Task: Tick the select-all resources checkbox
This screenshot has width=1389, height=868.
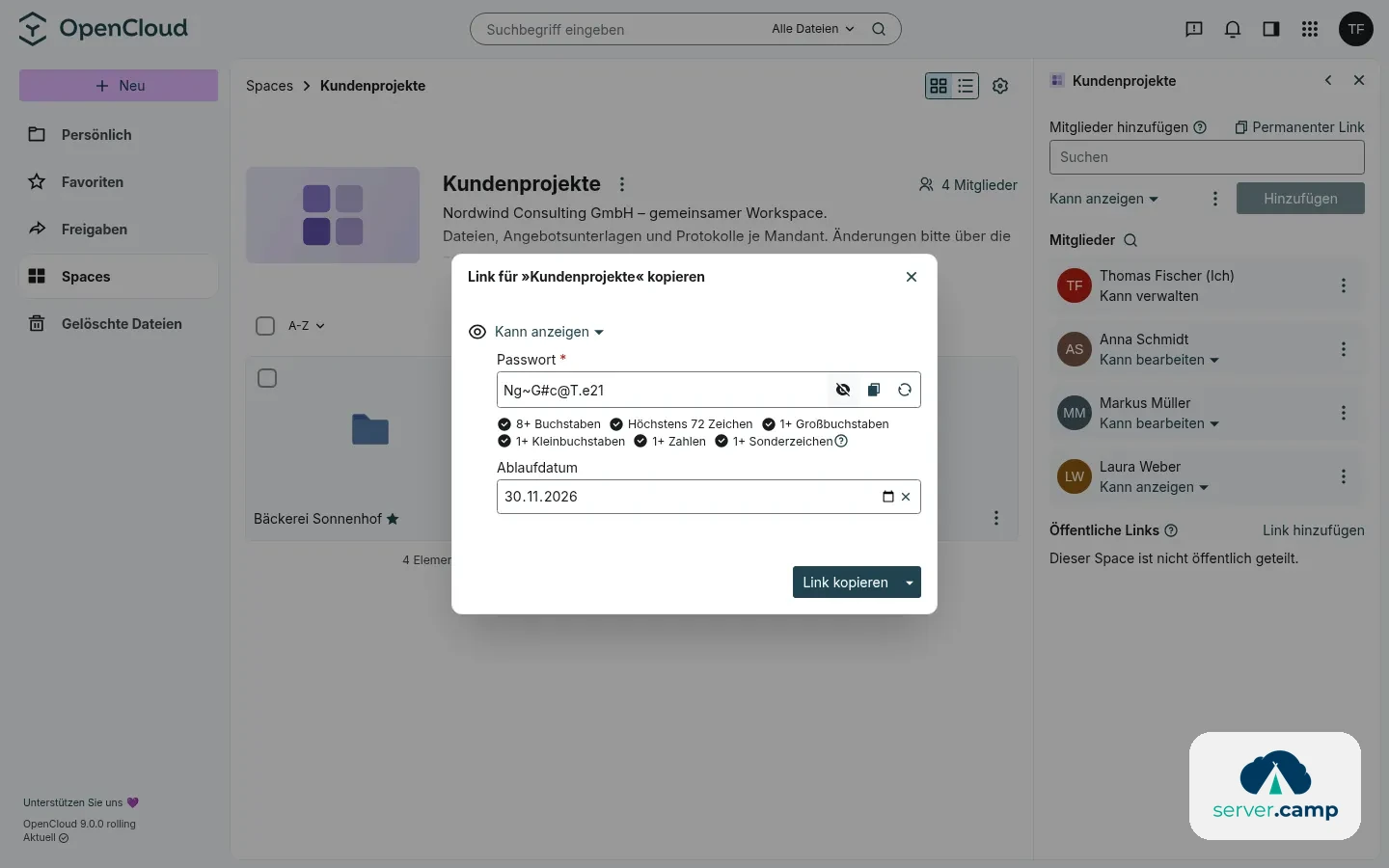Action: pos(265,326)
